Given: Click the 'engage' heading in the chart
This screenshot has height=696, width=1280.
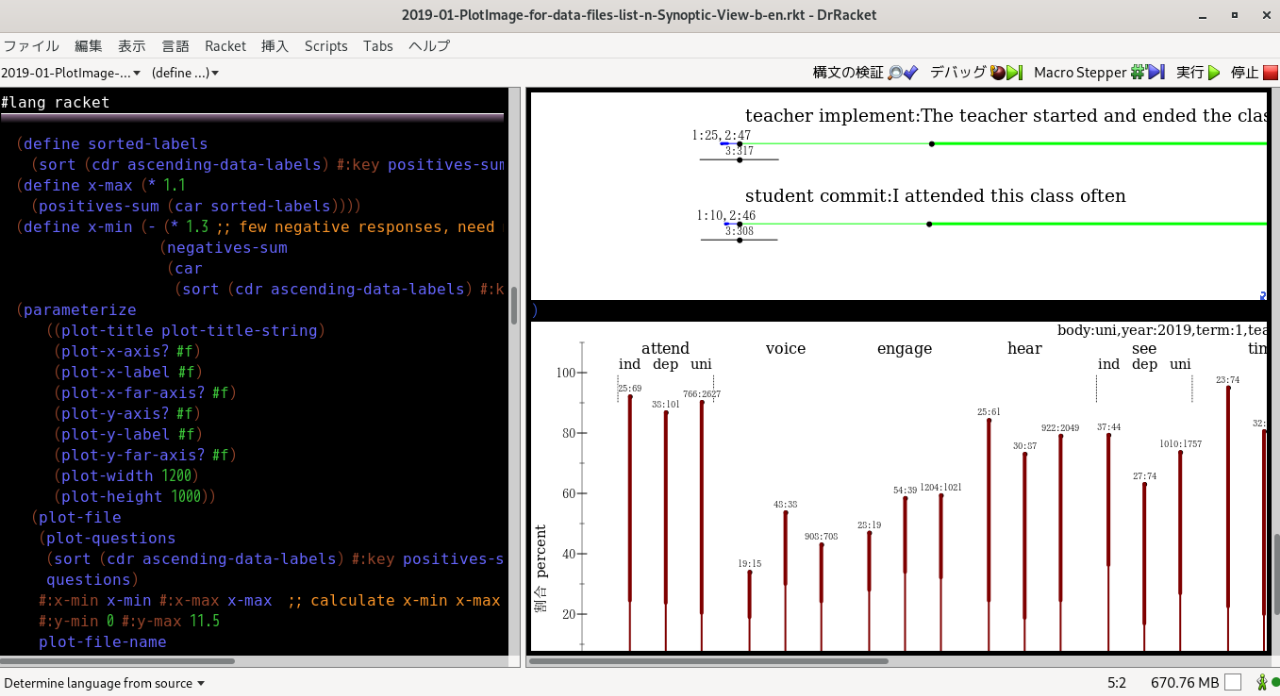Looking at the screenshot, I should pyautogui.click(x=904, y=349).
